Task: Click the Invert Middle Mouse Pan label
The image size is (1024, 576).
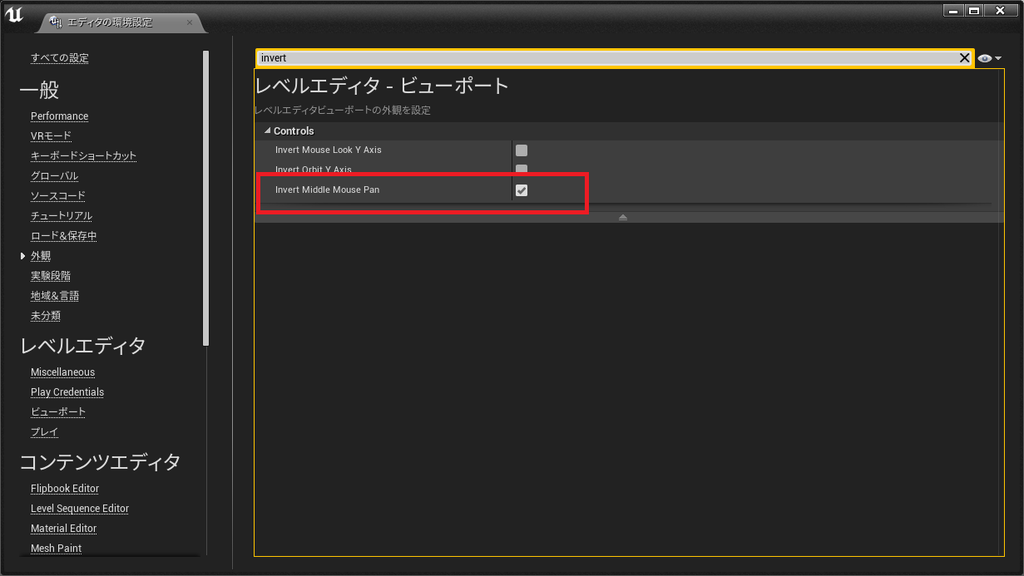Action: [x=327, y=189]
